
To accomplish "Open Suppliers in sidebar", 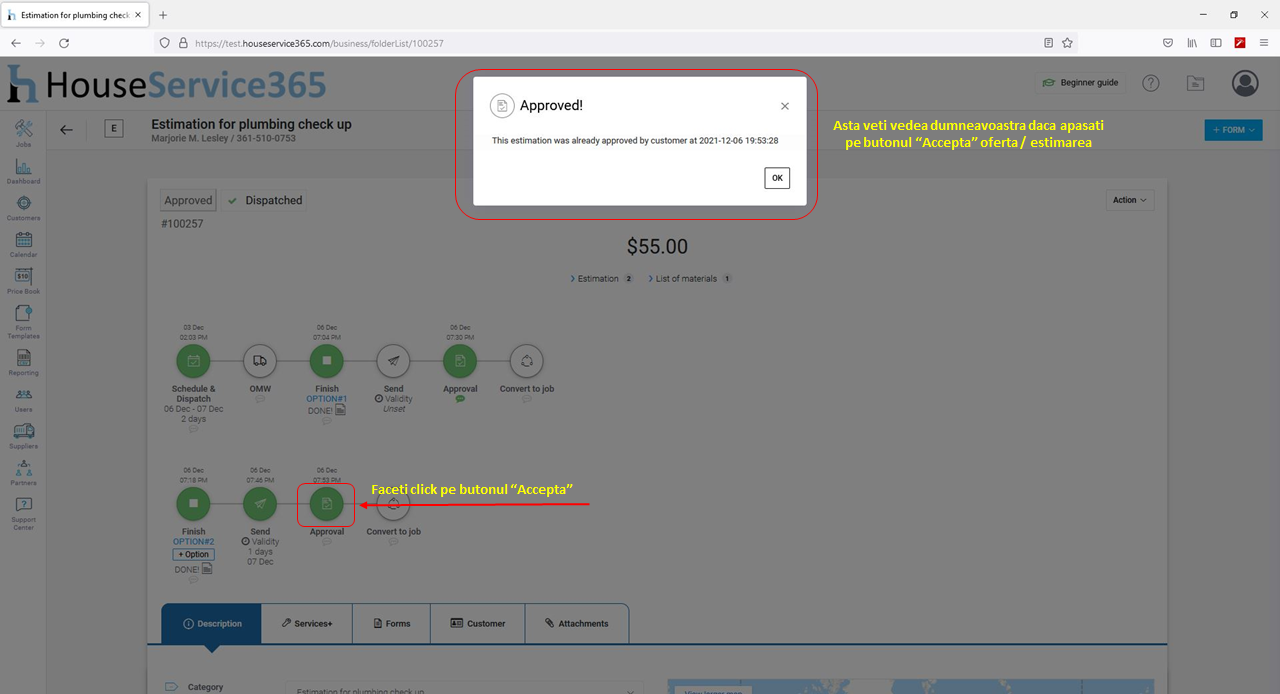I will click(23, 436).
